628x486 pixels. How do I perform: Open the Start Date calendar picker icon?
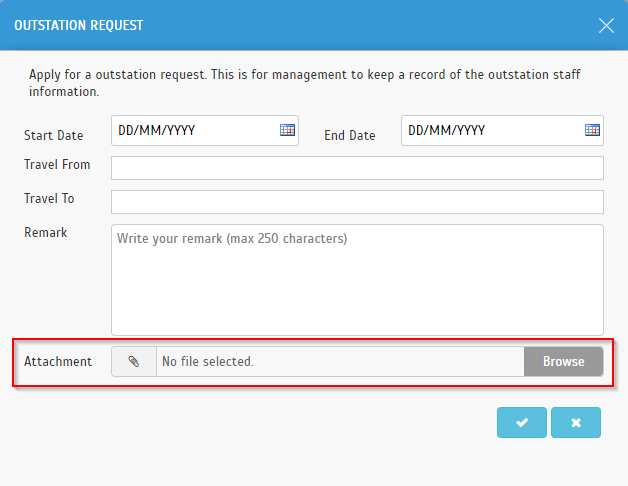point(287,130)
